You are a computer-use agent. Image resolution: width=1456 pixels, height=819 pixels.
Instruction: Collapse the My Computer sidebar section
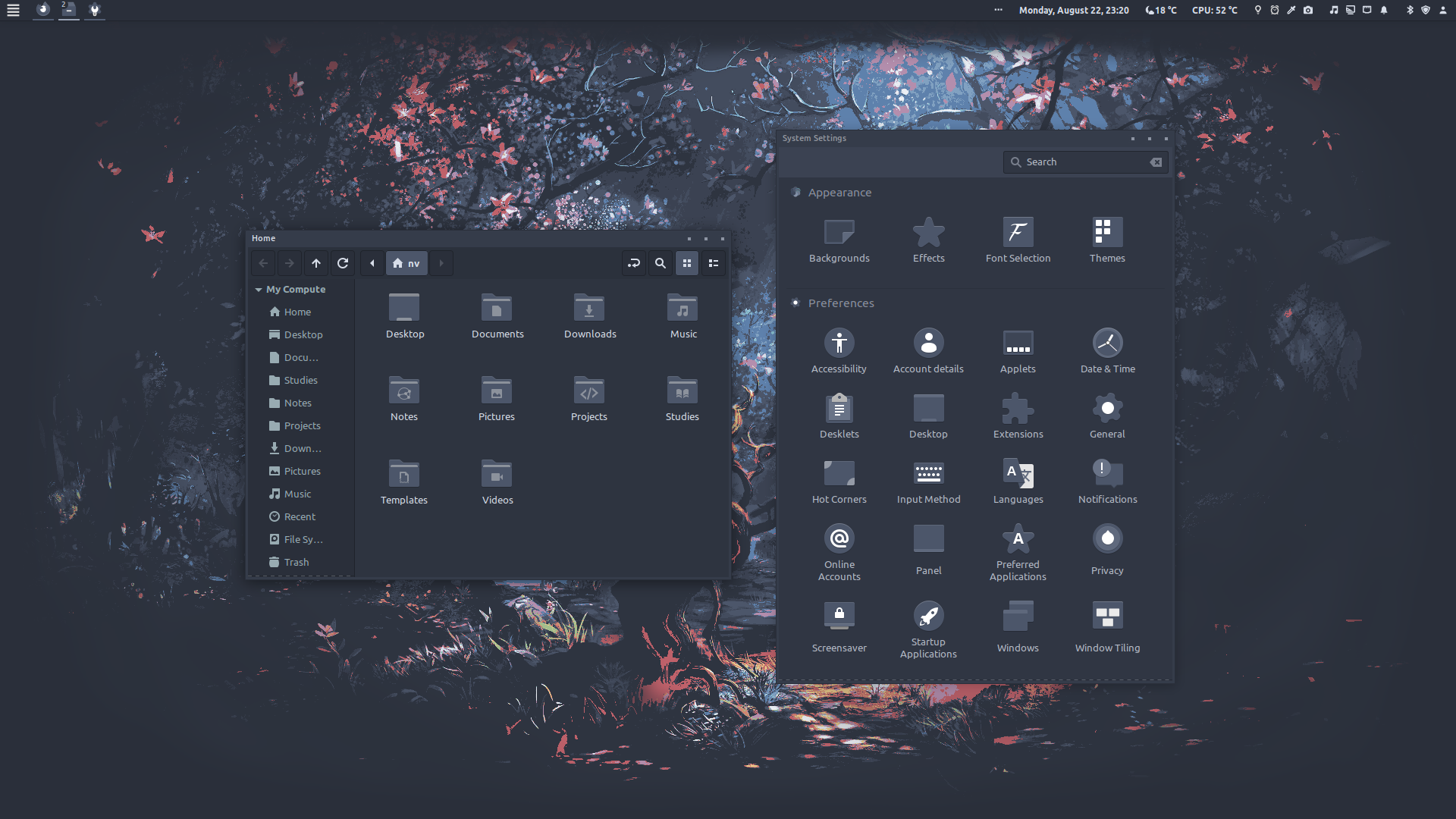tap(259, 290)
